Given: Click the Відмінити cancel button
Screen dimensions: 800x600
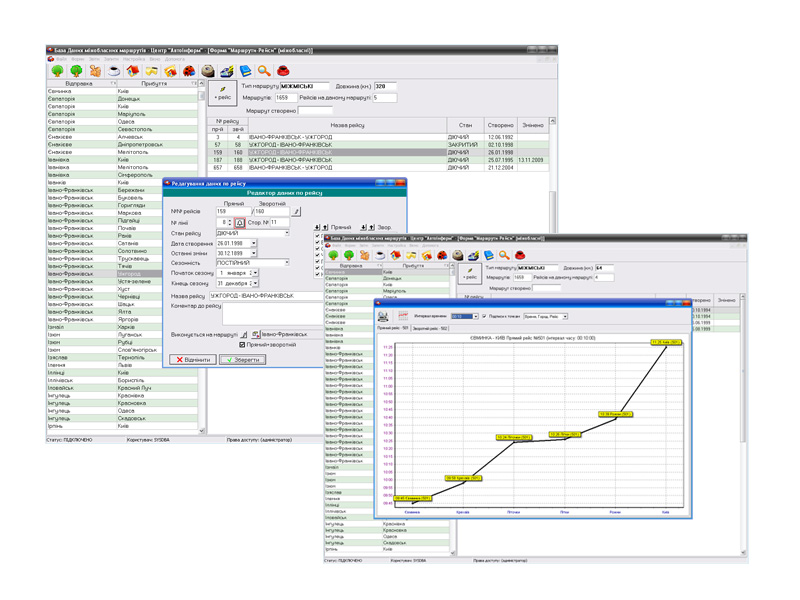Looking at the screenshot, I should pos(192,359).
